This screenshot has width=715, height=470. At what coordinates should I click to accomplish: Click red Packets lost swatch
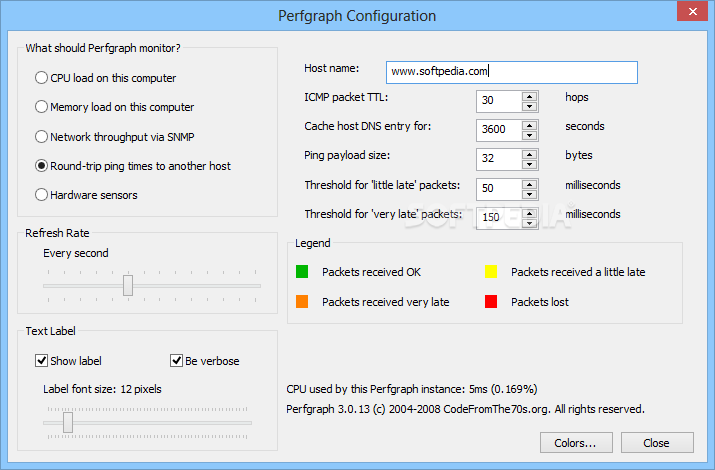[x=491, y=302]
